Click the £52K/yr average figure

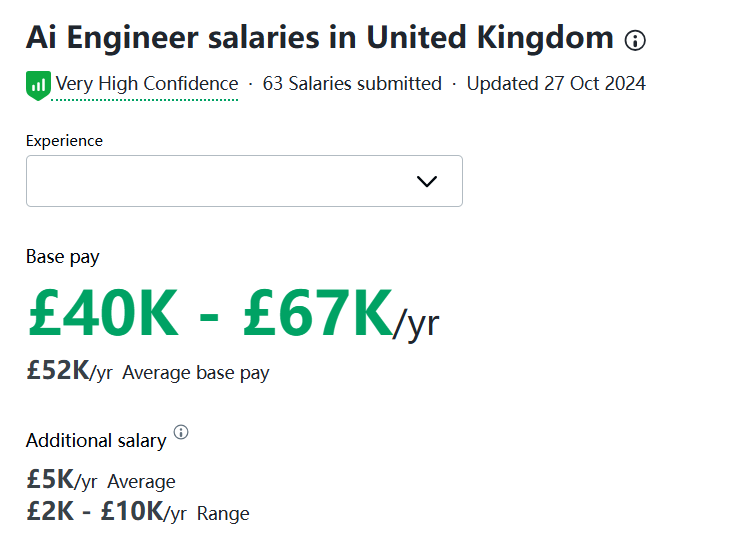coord(69,372)
